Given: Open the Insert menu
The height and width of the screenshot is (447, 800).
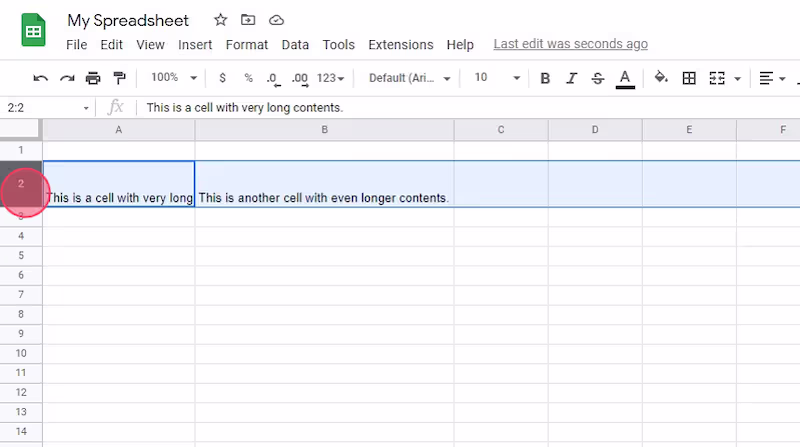Looking at the screenshot, I should tap(195, 45).
